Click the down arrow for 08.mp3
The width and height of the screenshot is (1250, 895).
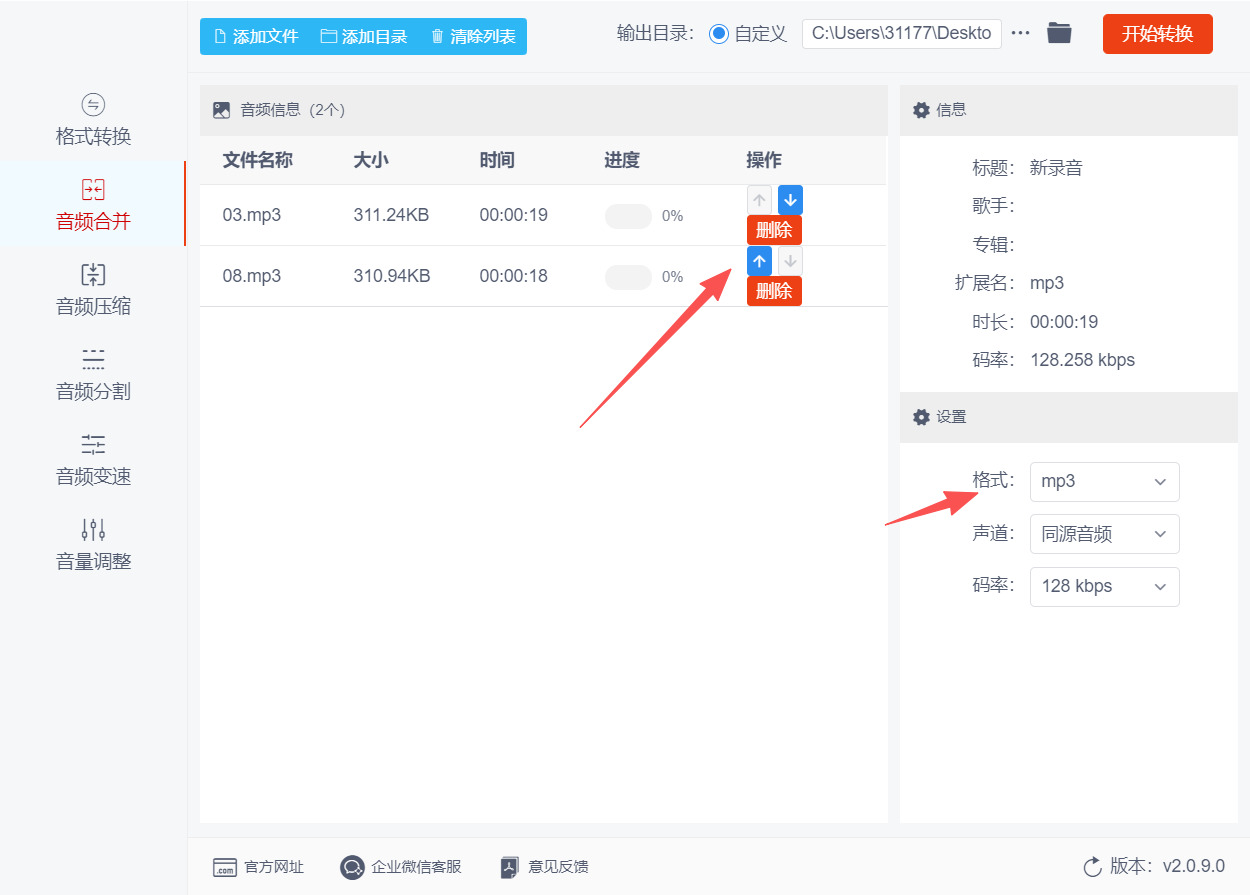(790, 261)
